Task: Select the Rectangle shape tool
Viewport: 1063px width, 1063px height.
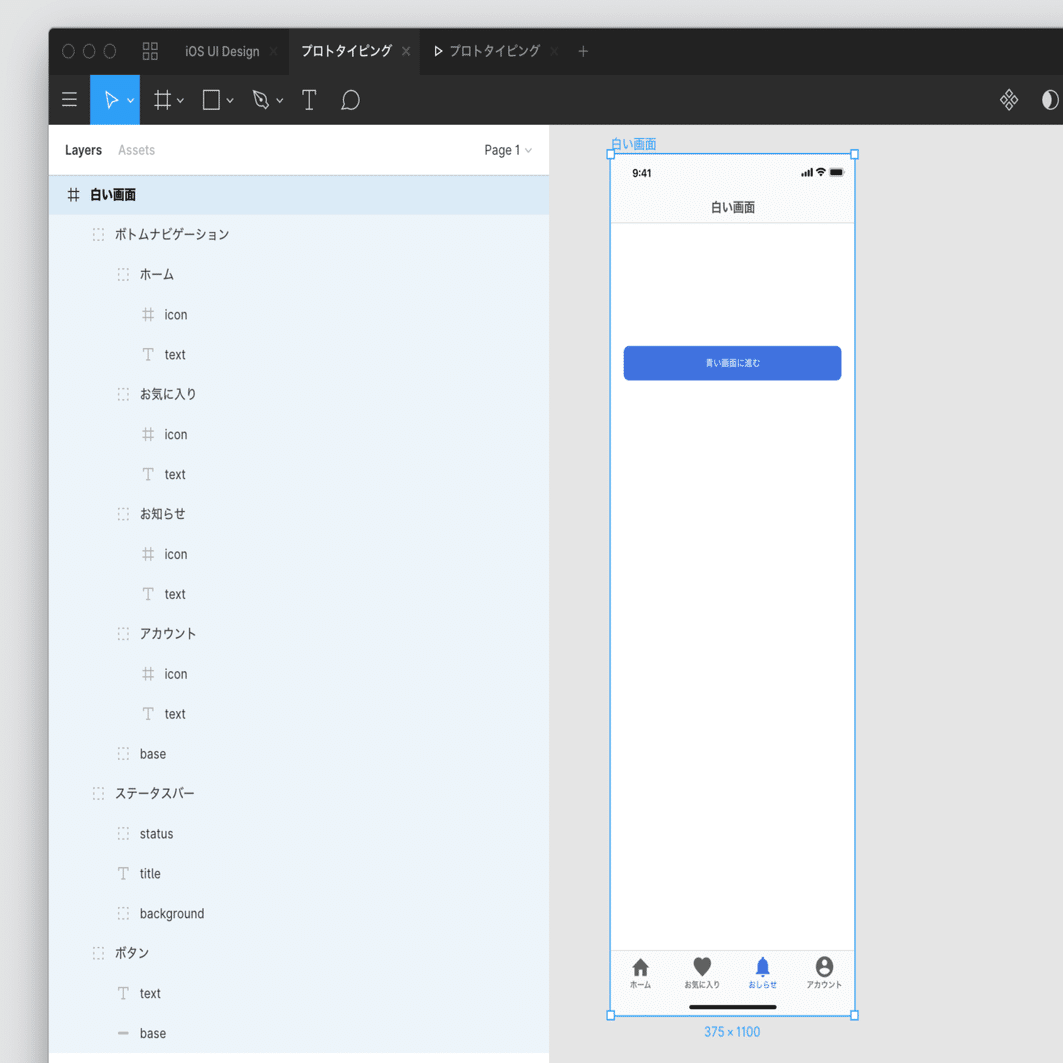Action: (211, 100)
